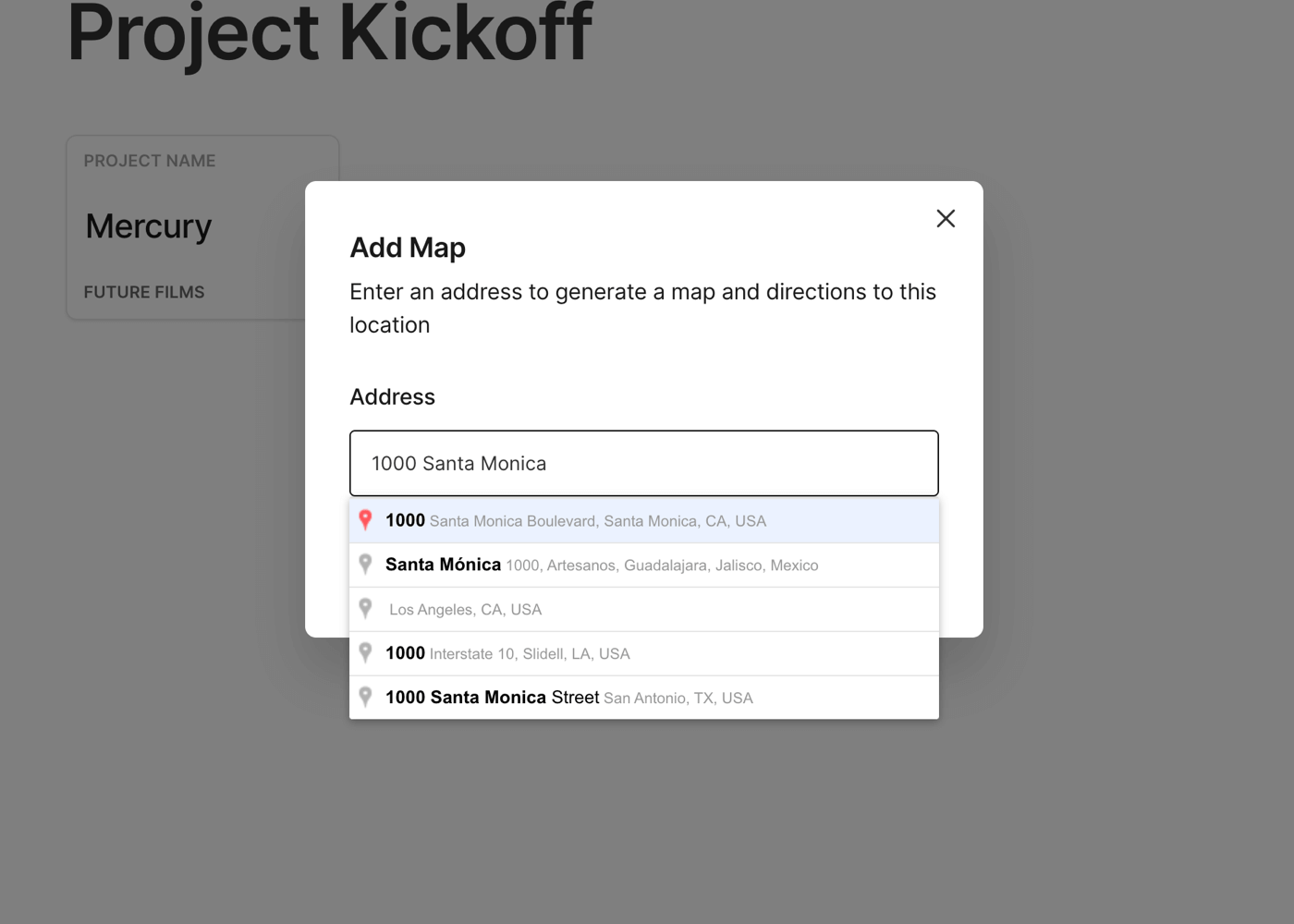Click the pin icon beside the Guadalajara suggestion
This screenshot has width=1294, height=924.
pyautogui.click(x=366, y=565)
